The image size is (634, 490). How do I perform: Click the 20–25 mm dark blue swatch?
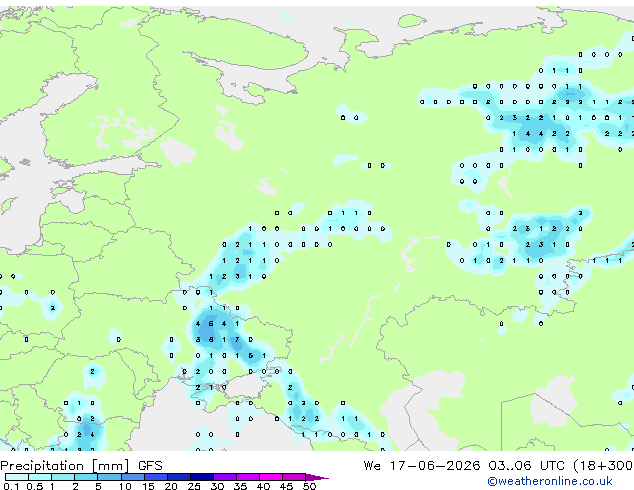pos(179,477)
